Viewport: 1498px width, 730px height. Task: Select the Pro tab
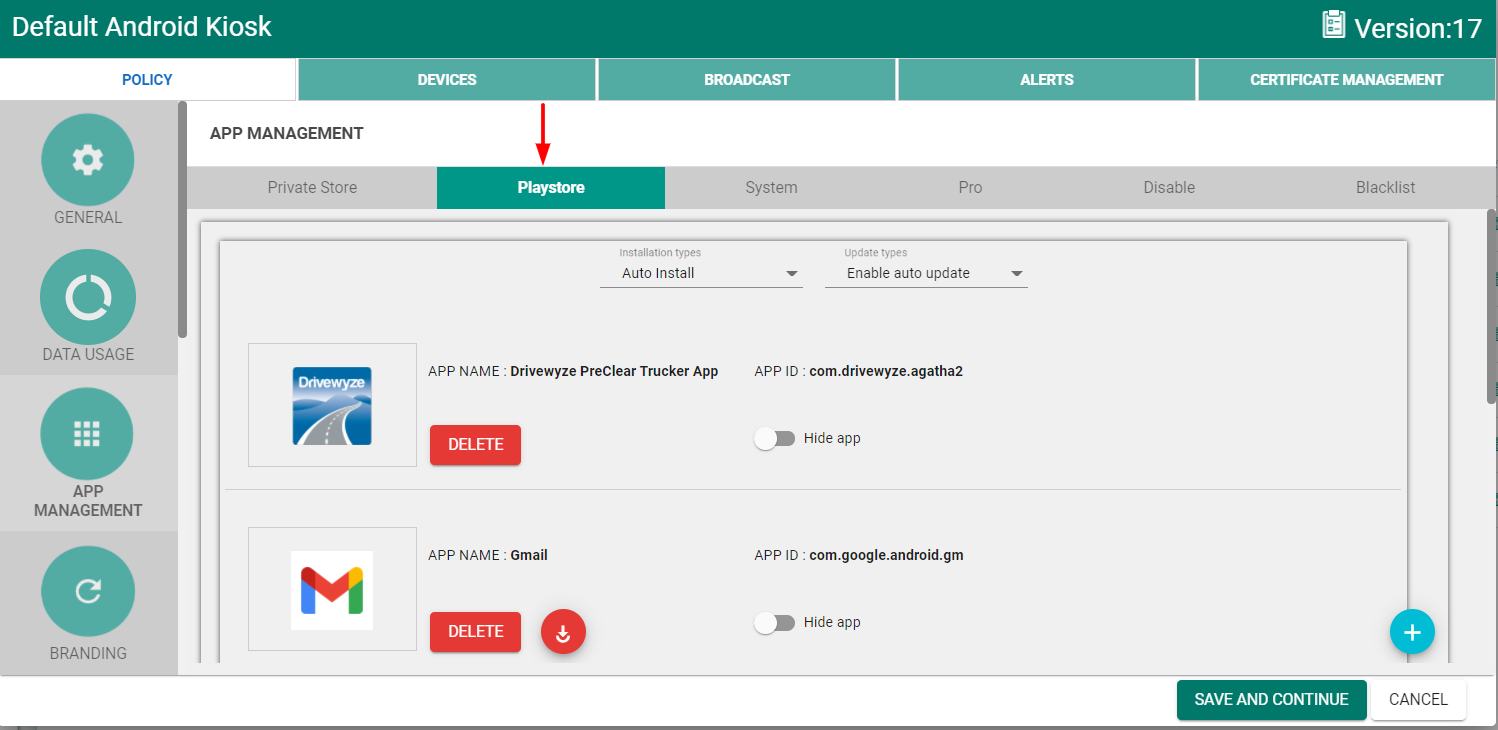(970, 188)
